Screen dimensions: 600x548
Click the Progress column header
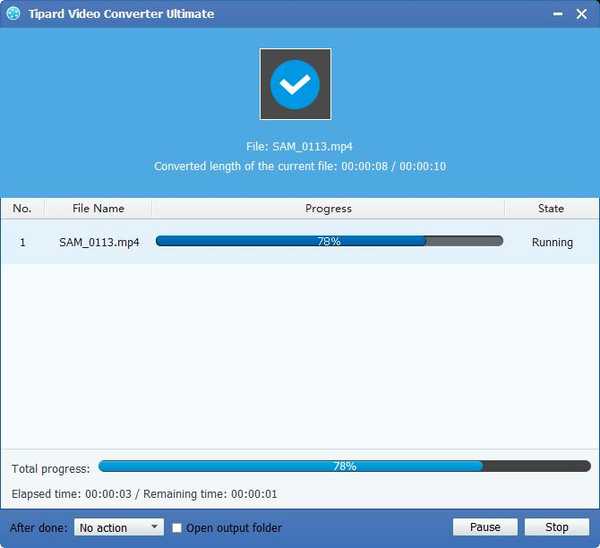[x=328, y=209]
